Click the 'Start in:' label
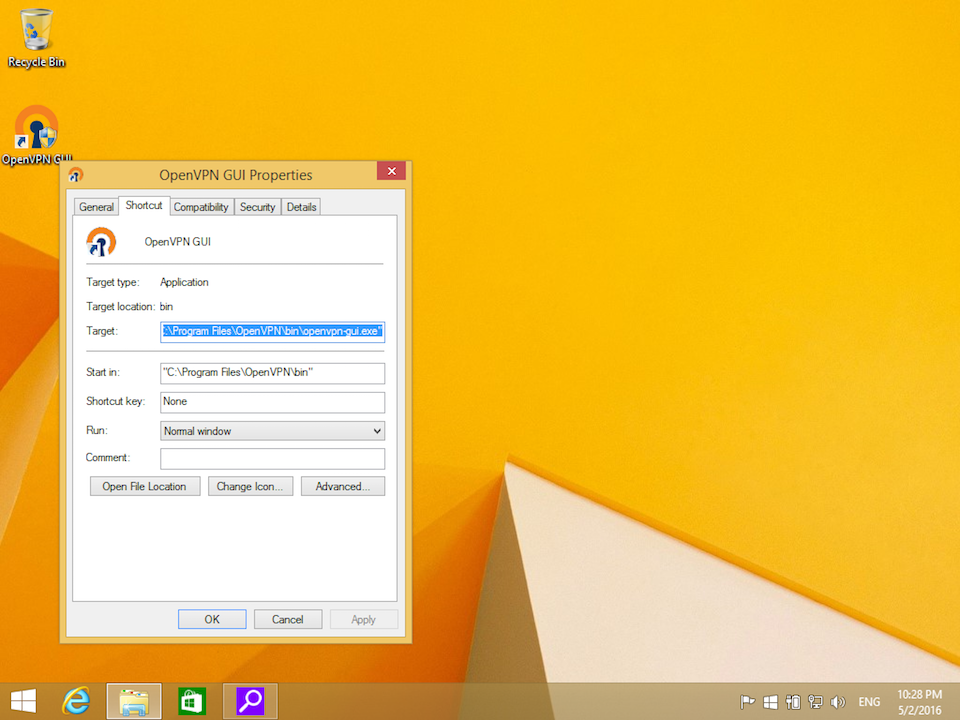The image size is (960, 720). click(103, 372)
